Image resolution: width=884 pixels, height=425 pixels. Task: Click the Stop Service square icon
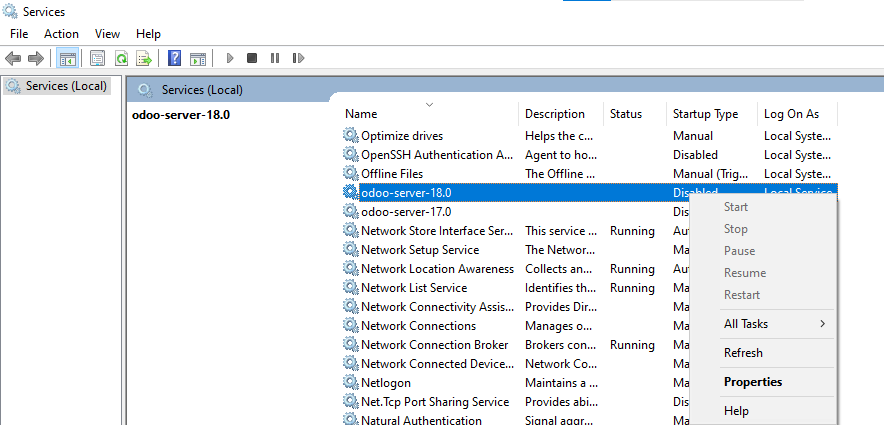click(252, 58)
